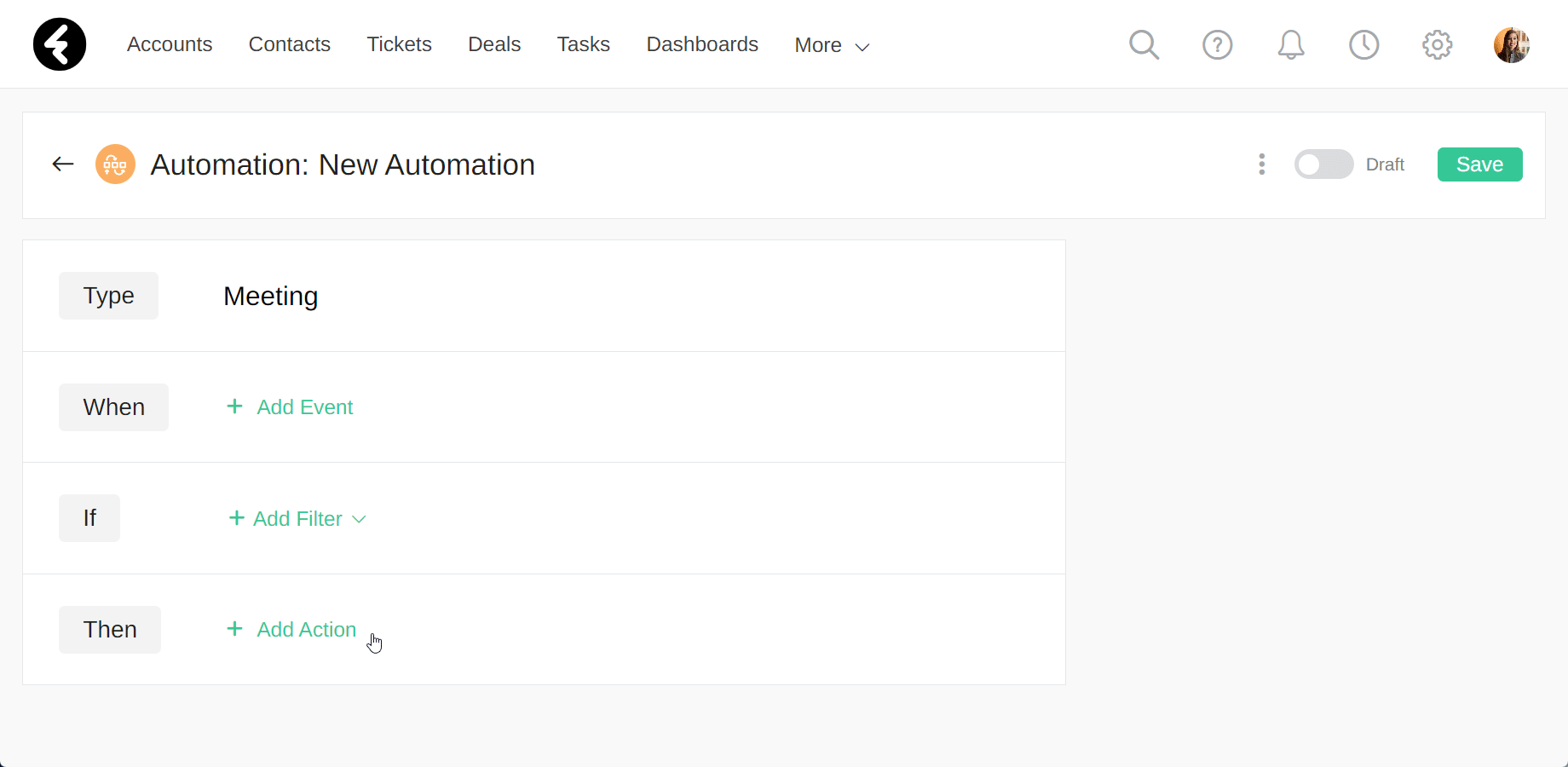
Task: Go back using the left arrow
Action: pyautogui.click(x=63, y=164)
